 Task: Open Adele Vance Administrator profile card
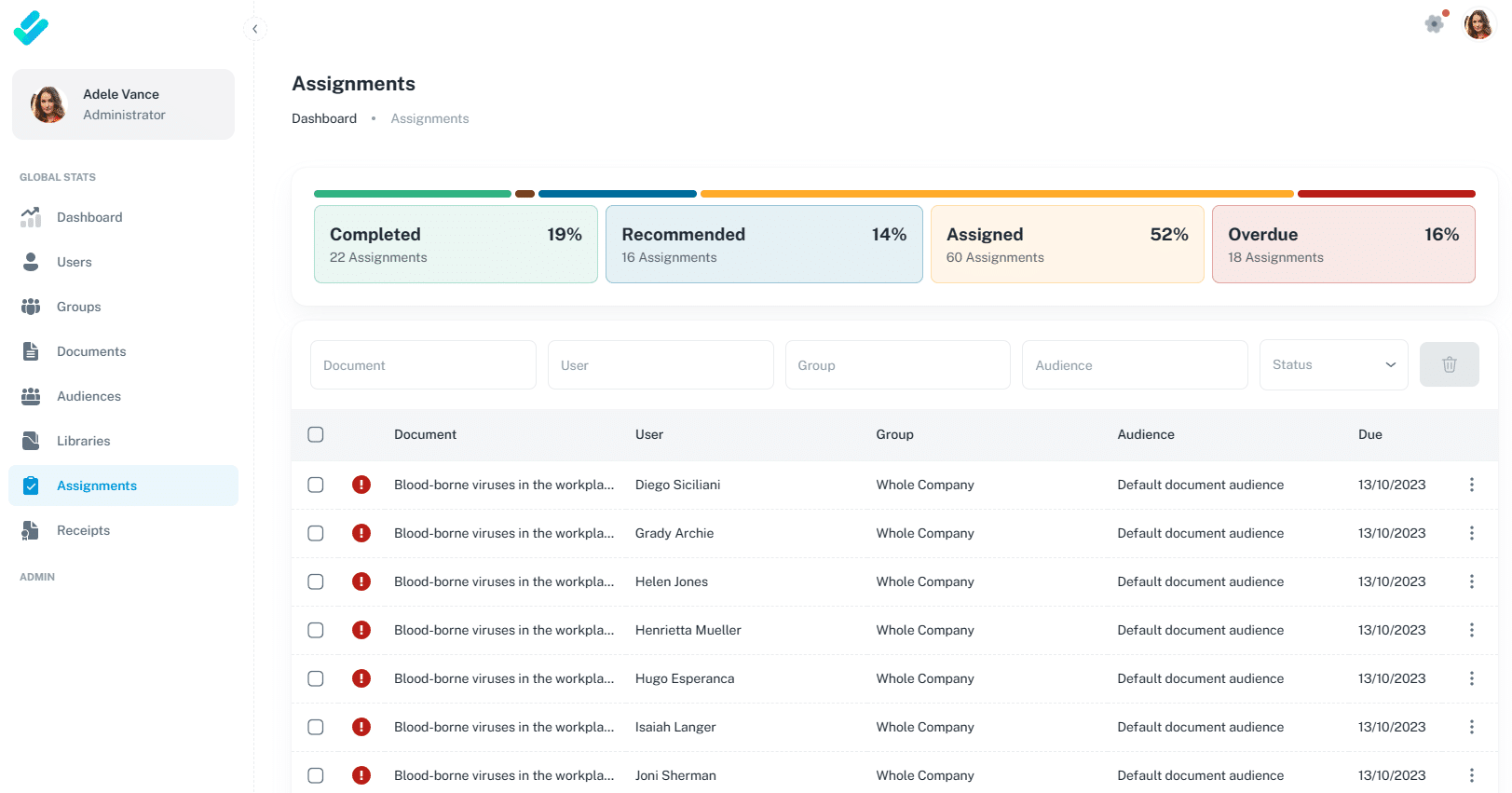pos(123,104)
